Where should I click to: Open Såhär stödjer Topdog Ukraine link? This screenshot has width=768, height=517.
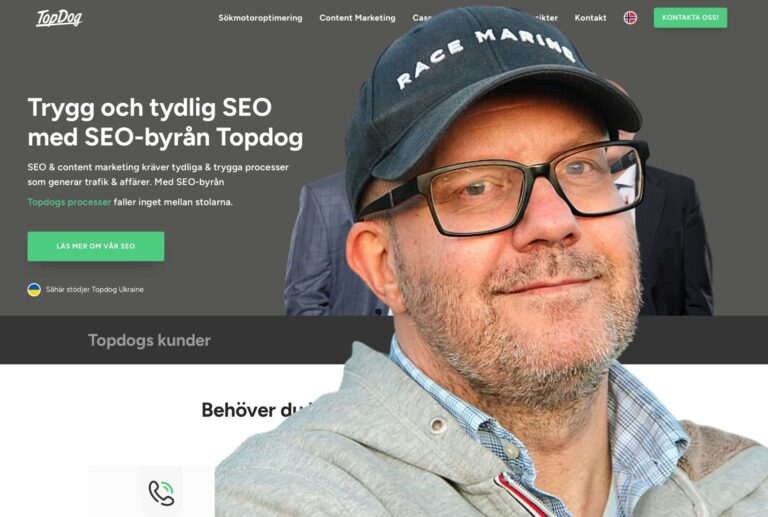pos(95,289)
